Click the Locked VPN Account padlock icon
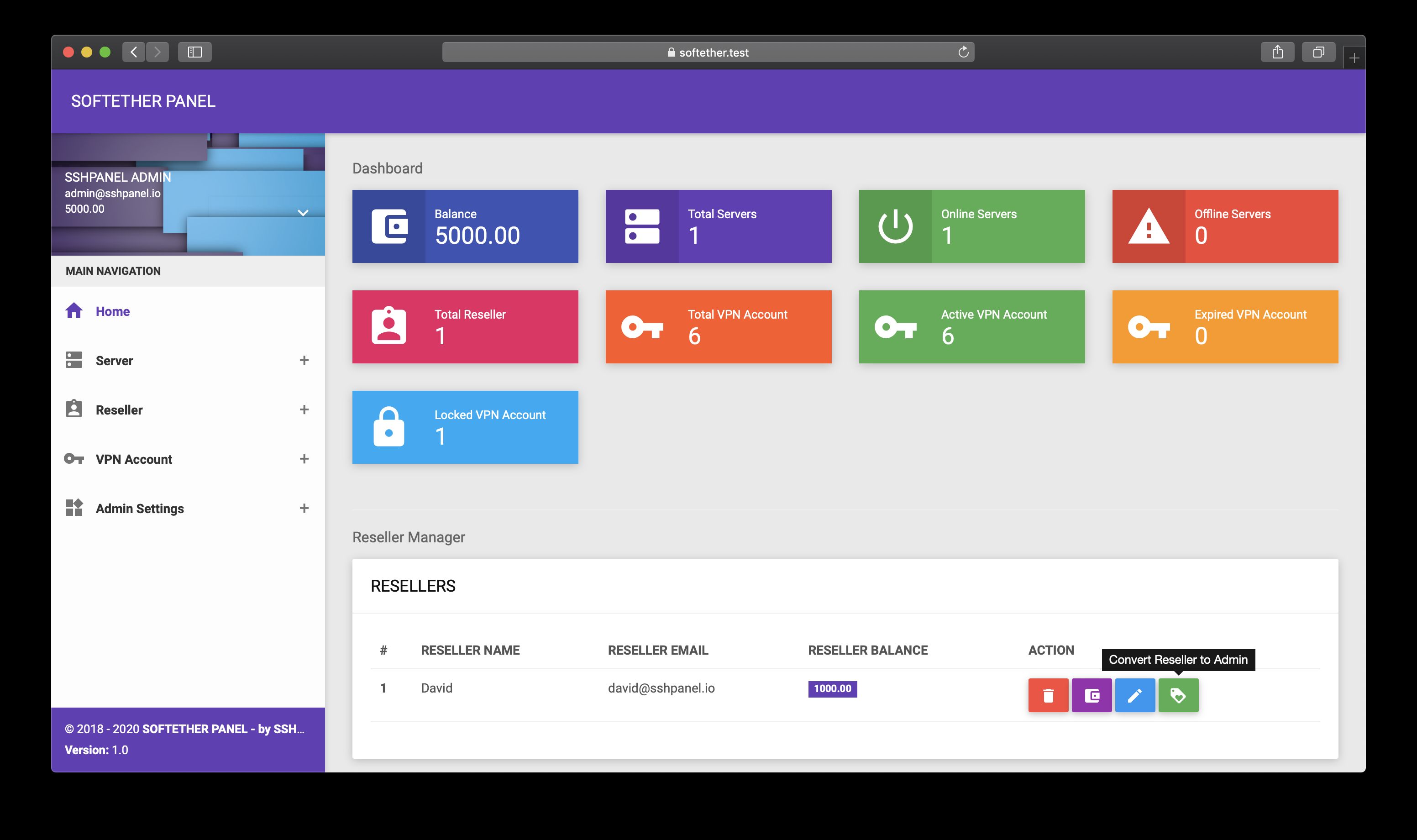1417x840 pixels. tap(389, 427)
